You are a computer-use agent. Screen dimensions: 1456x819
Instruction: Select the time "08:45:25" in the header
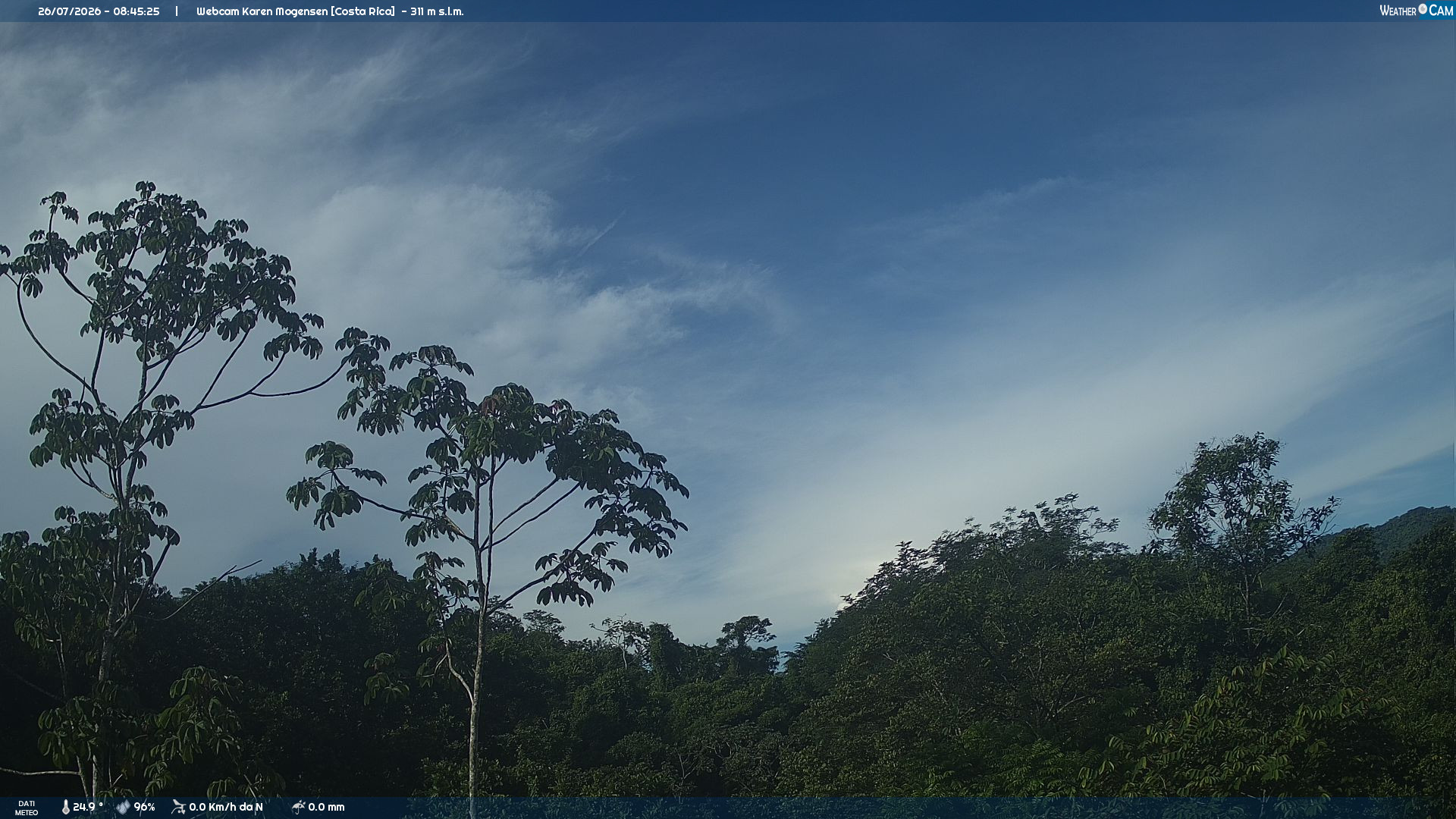click(x=136, y=11)
